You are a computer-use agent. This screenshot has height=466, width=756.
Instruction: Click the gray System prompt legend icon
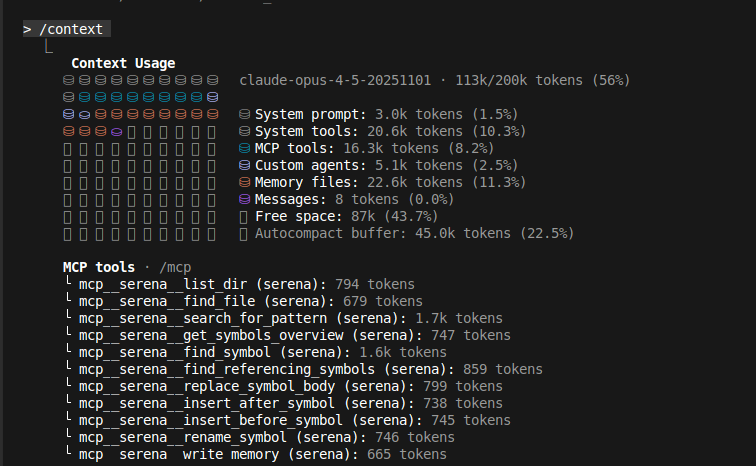pyautogui.click(x=244, y=114)
